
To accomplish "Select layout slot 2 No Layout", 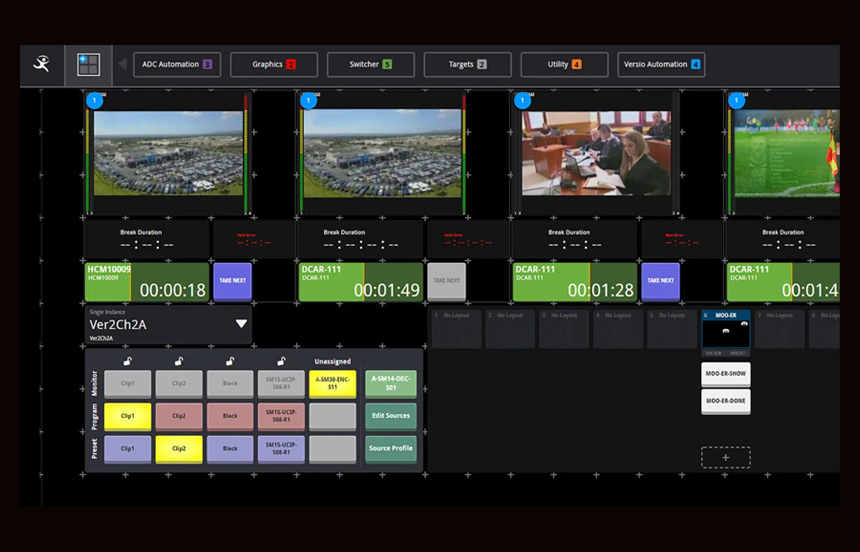I will pos(510,329).
